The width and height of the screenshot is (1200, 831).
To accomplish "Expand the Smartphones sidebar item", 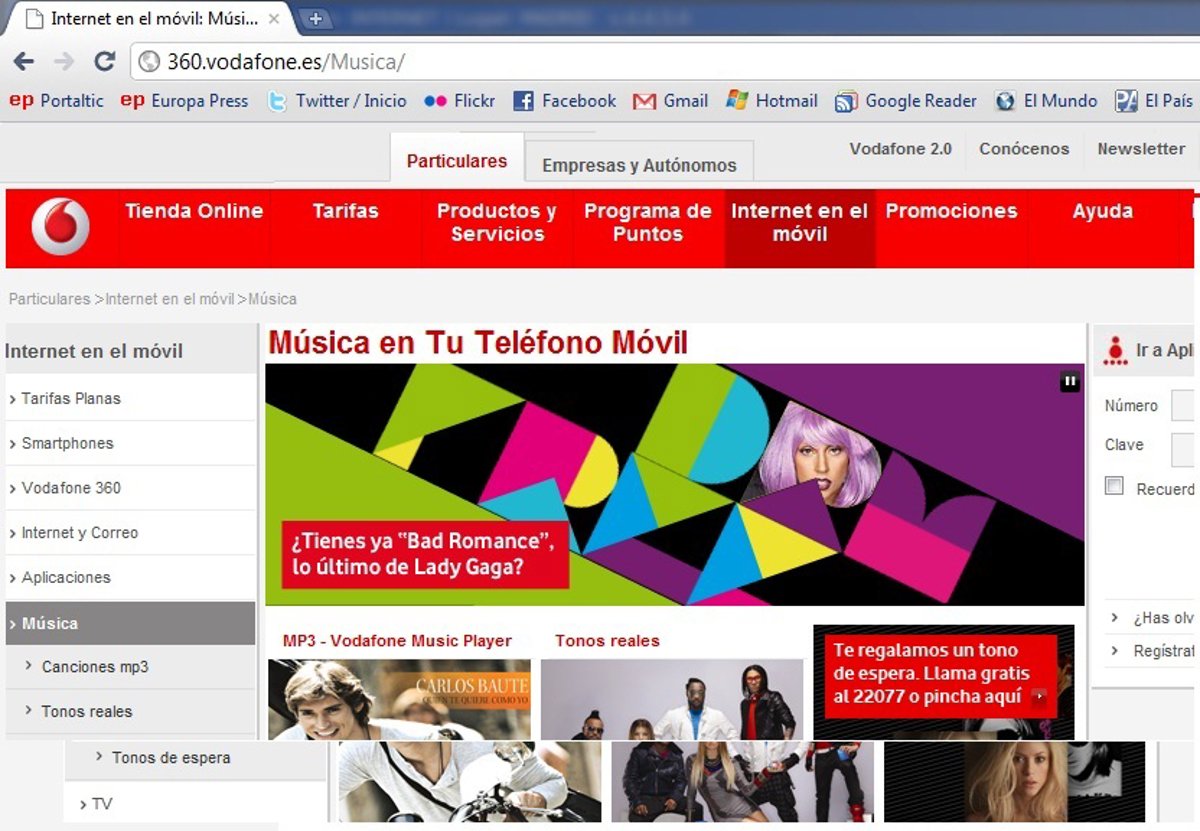I will point(67,443).
